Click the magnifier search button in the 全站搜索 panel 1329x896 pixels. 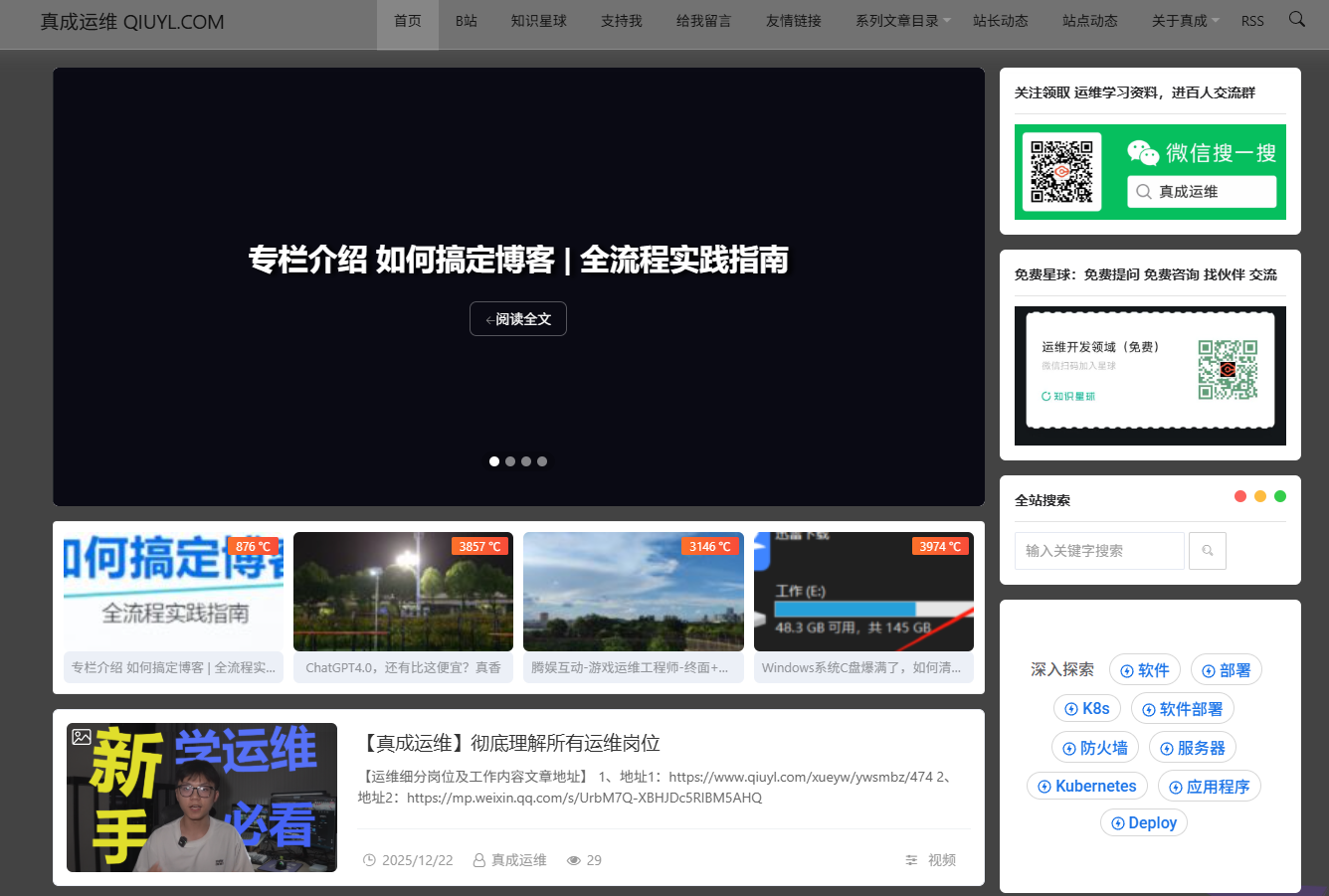coord(1207,550)
